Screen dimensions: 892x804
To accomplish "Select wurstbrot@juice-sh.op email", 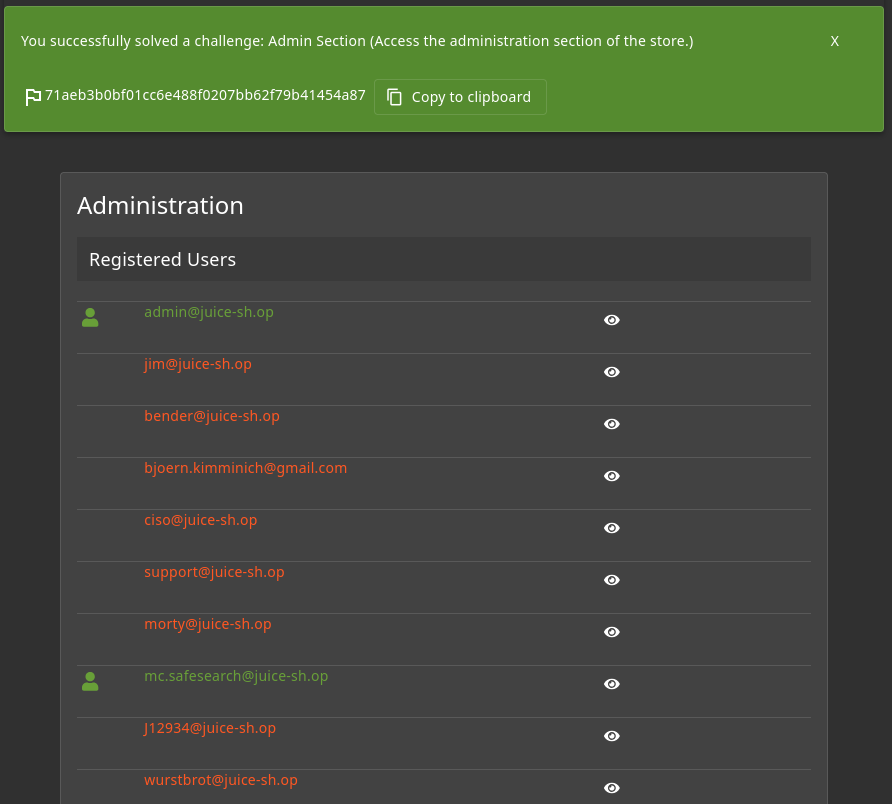I will pyautogui.click(x=221, y=781).
